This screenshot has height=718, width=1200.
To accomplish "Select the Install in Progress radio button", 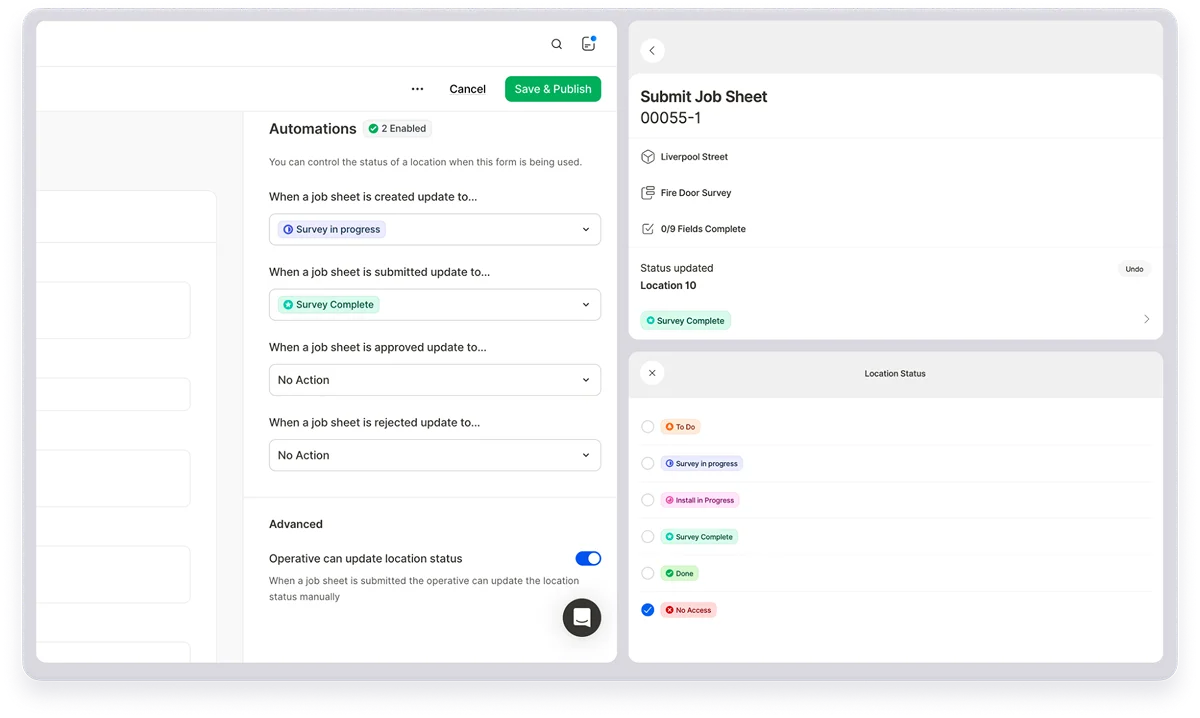I will 648,500.
